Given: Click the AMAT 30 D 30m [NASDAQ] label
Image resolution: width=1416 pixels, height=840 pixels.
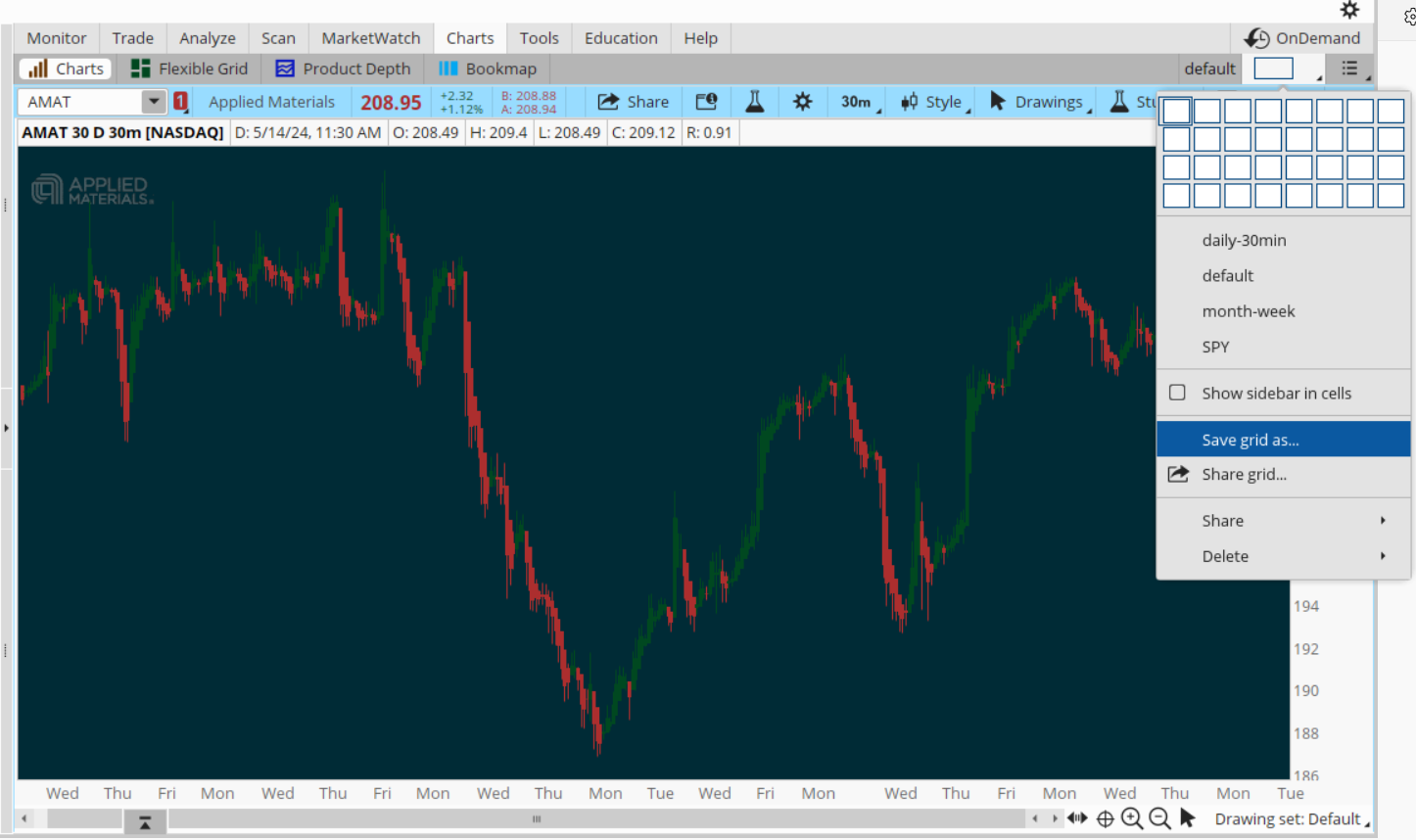Looking at the screenshot, I should pos(122,132).
